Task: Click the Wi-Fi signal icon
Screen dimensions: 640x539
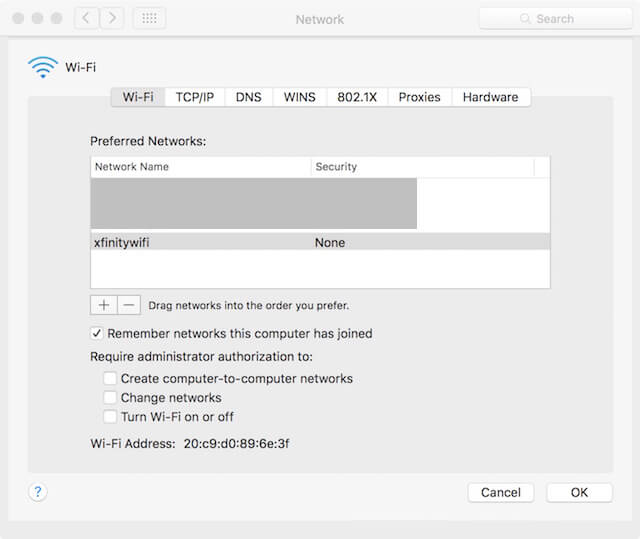Action: (43, 67)
